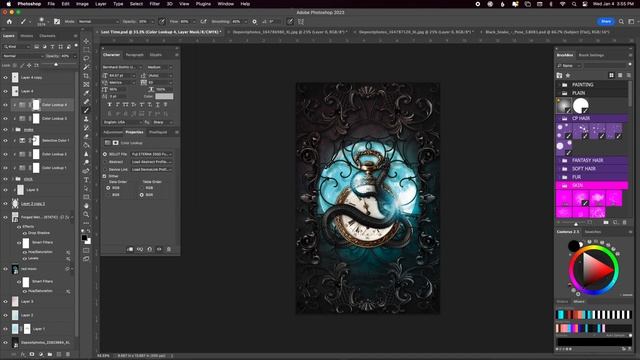Select the Rectangular Marquee tool

pos(86,50)
